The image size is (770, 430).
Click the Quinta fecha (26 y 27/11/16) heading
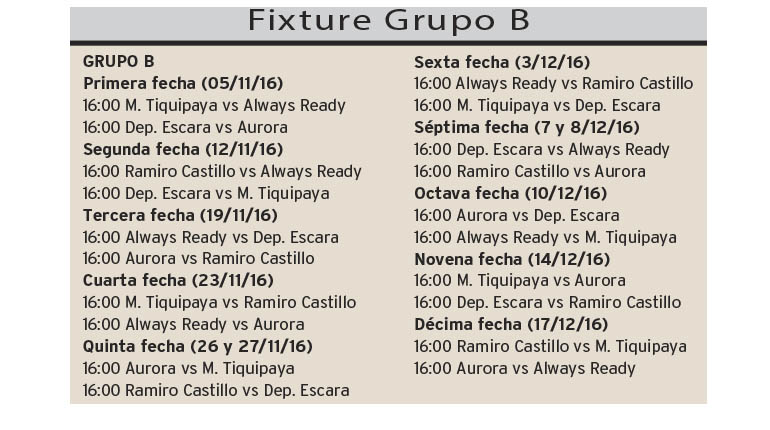click(x=197, y=347)
